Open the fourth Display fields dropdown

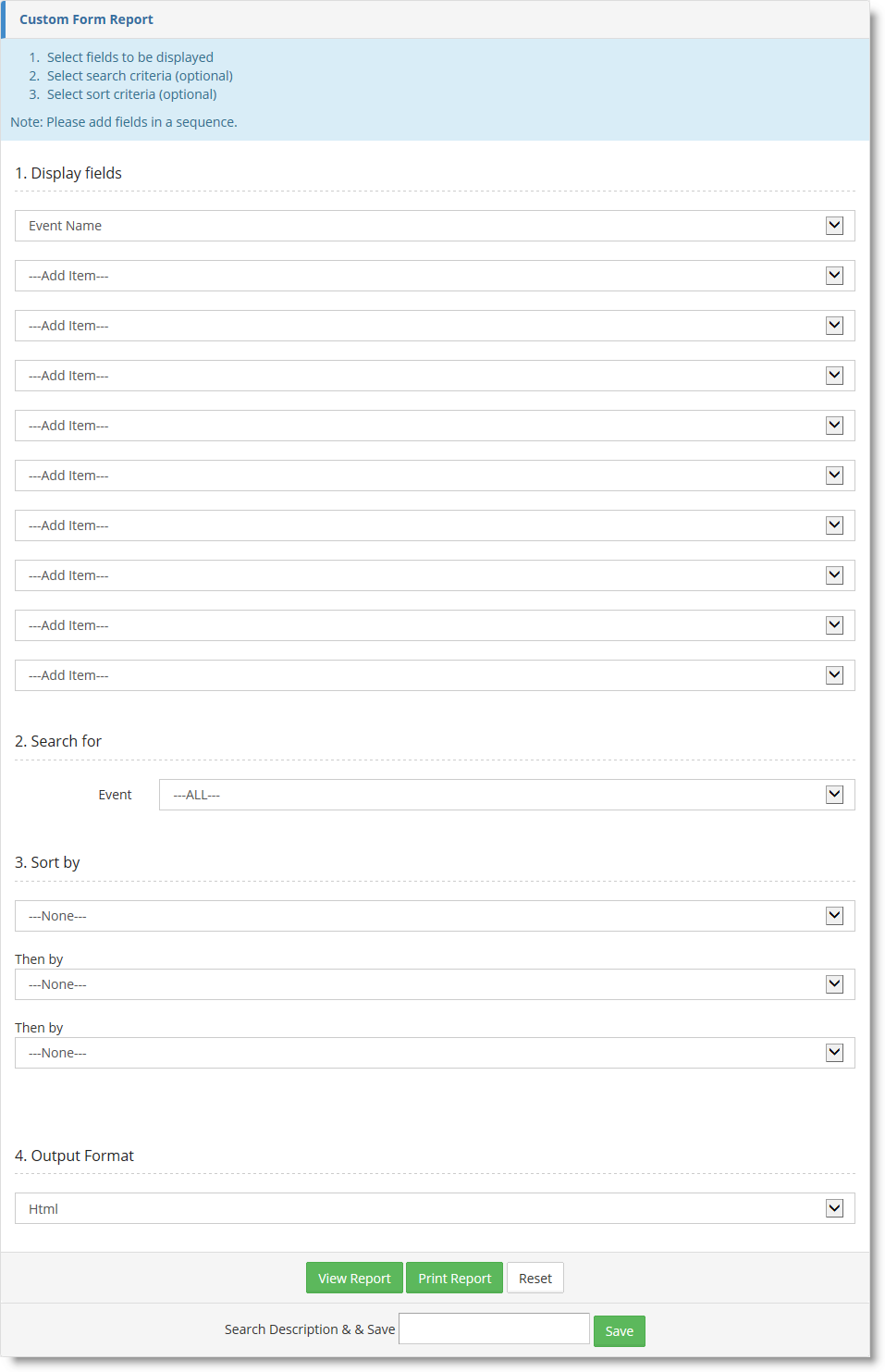[x=435, y=376]
